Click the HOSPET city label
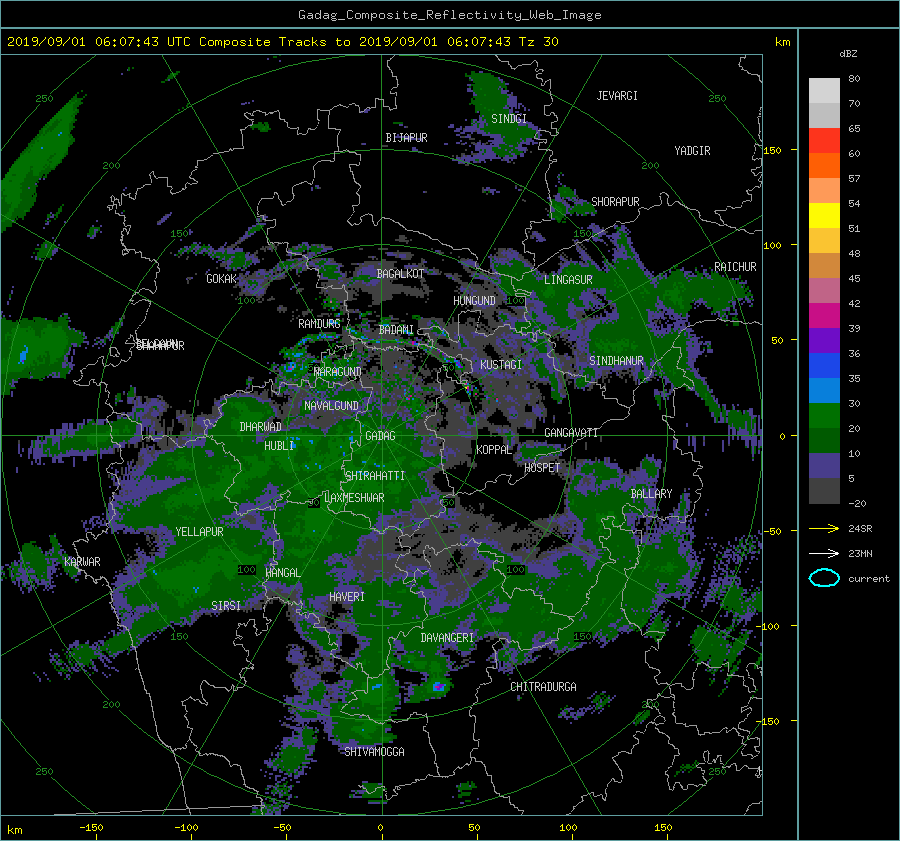This screenshot has height=841, width=900. pyautogui.click(x=542, y=468)
